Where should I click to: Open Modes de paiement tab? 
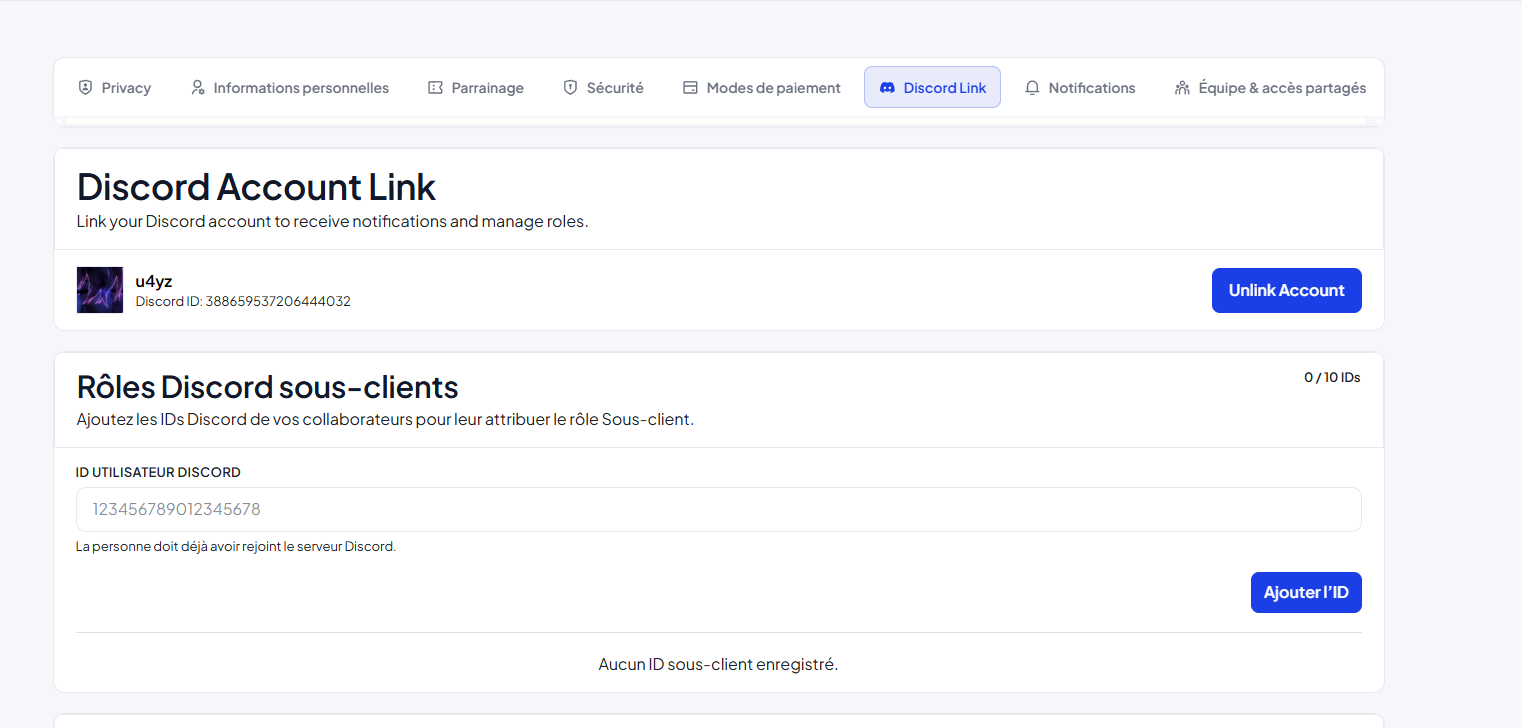pyautogui.click(x=762, y=88)
